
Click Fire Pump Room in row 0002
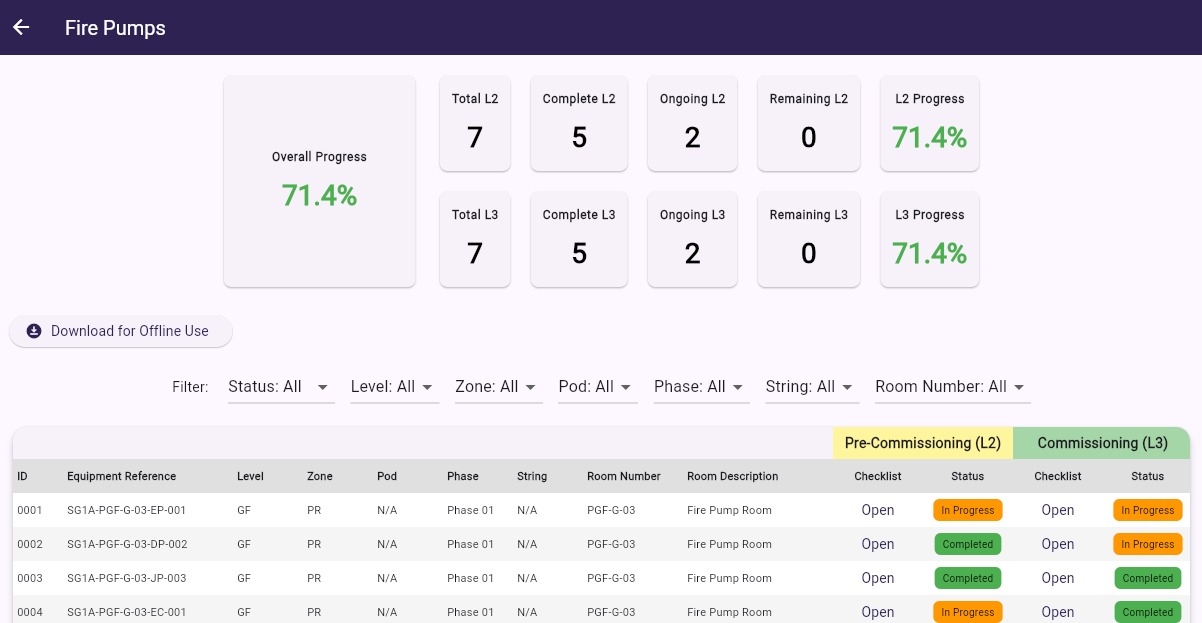click(x=730, y=544)
